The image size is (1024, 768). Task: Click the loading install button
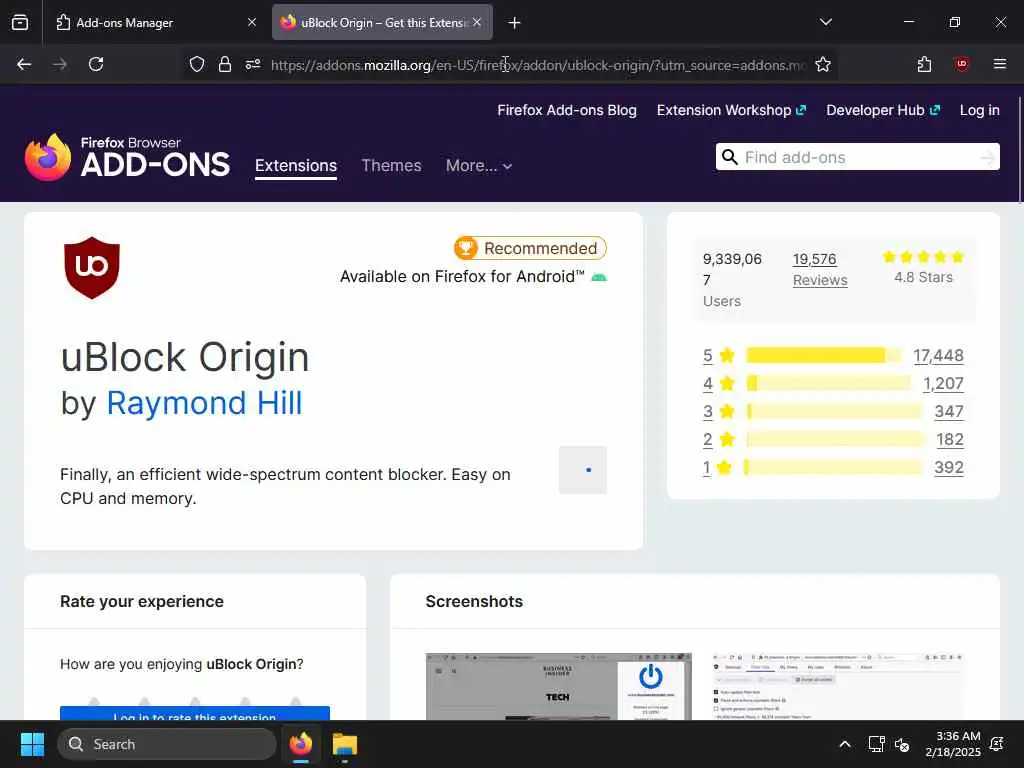pyautogui.click(x=583, y=470)
